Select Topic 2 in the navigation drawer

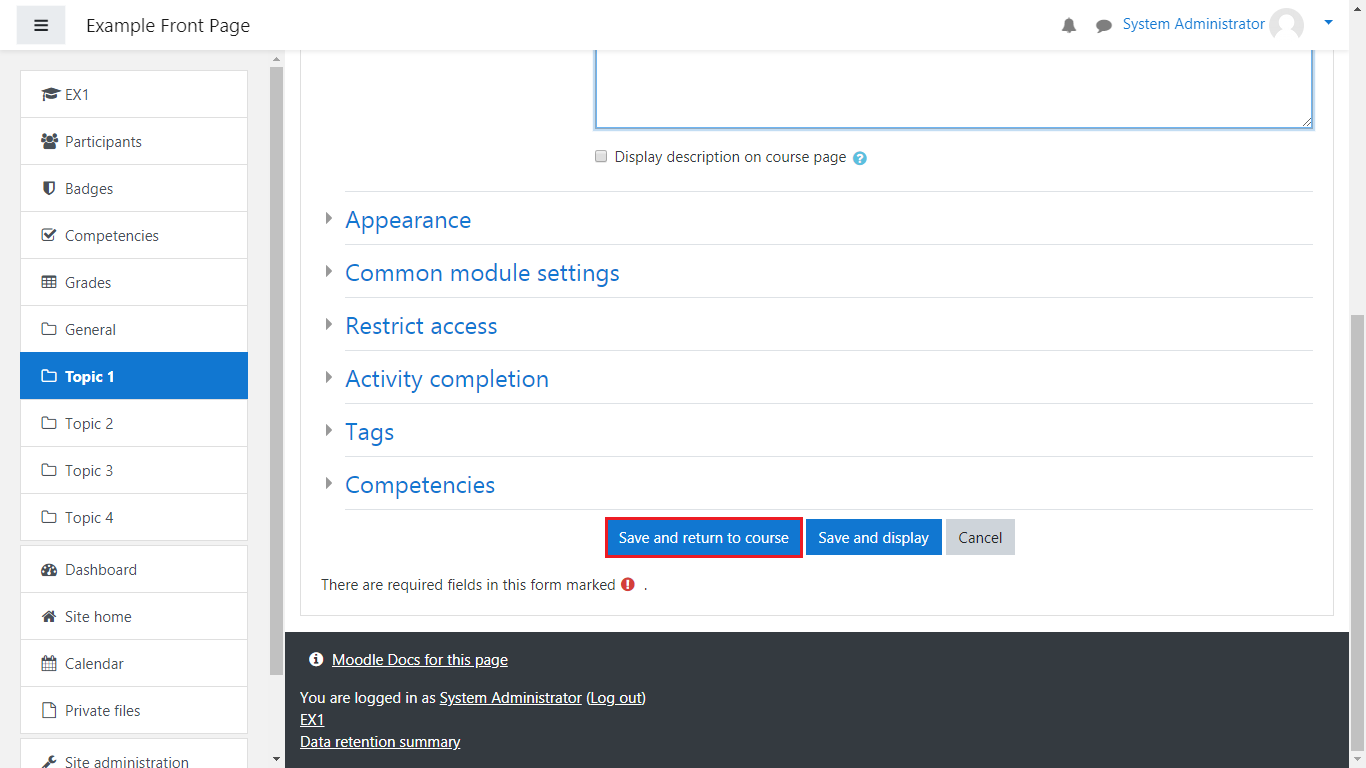point(89,423)
